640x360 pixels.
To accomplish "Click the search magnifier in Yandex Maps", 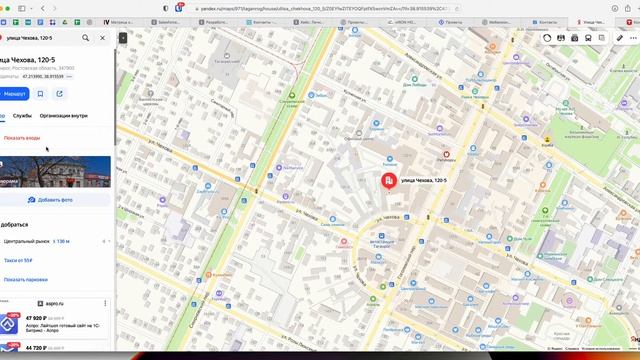I will coord(85,38).
